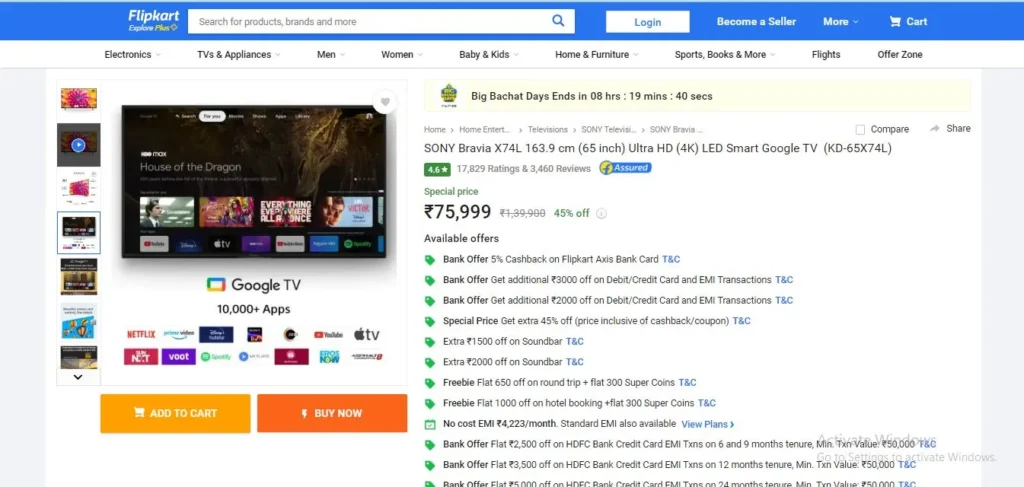Viewport: 1024px width, 487px height.
Task: Click the YouTube logo in app list
Action: (328, 334)
